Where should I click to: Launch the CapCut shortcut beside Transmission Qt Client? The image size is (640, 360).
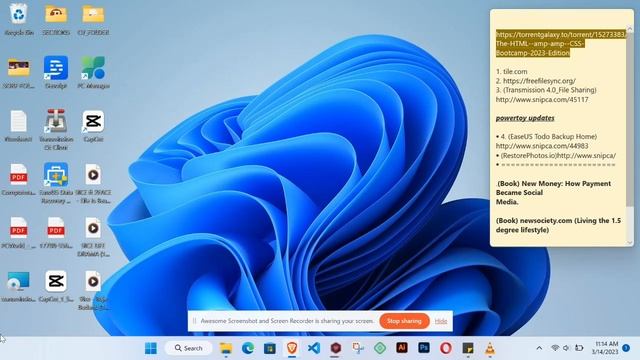[93, 126]
